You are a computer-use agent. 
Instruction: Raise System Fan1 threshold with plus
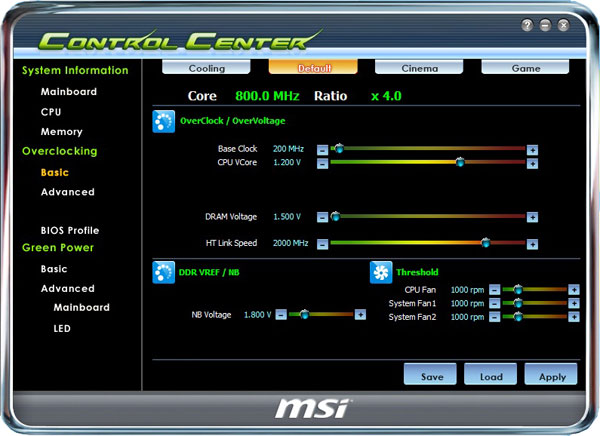coord(574,304)
